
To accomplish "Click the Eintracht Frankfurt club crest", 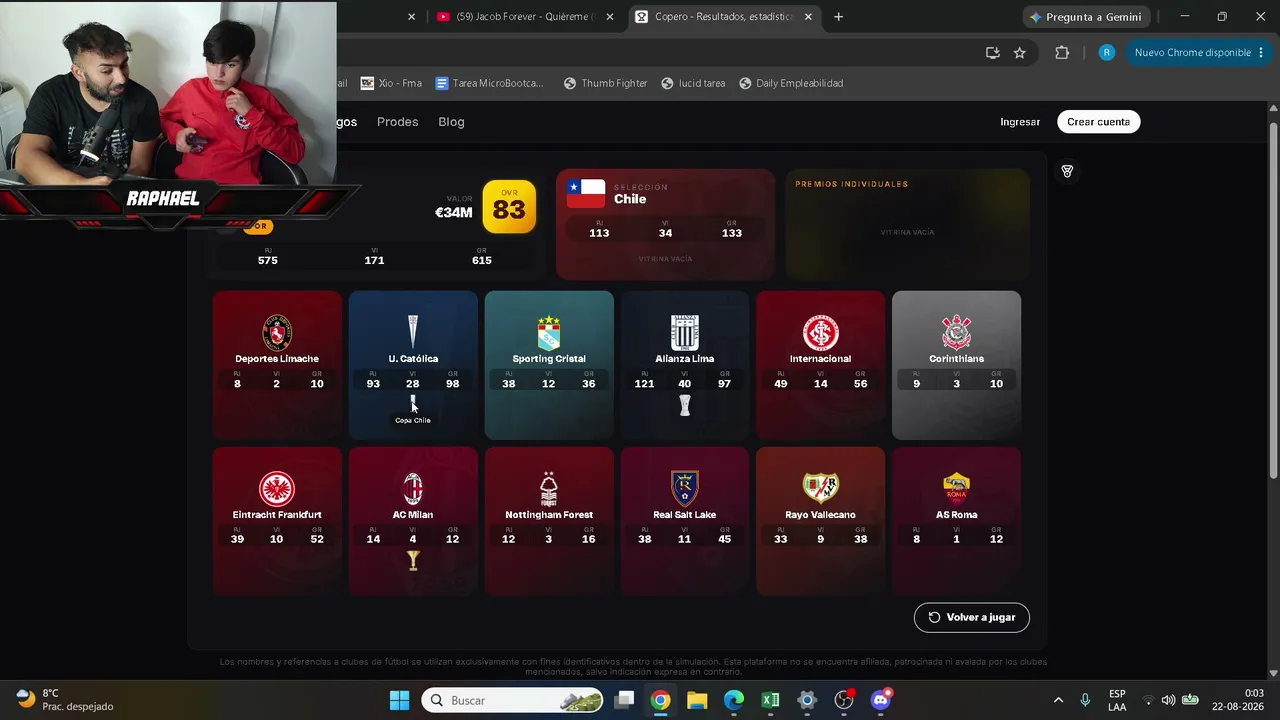I will 277,489.
